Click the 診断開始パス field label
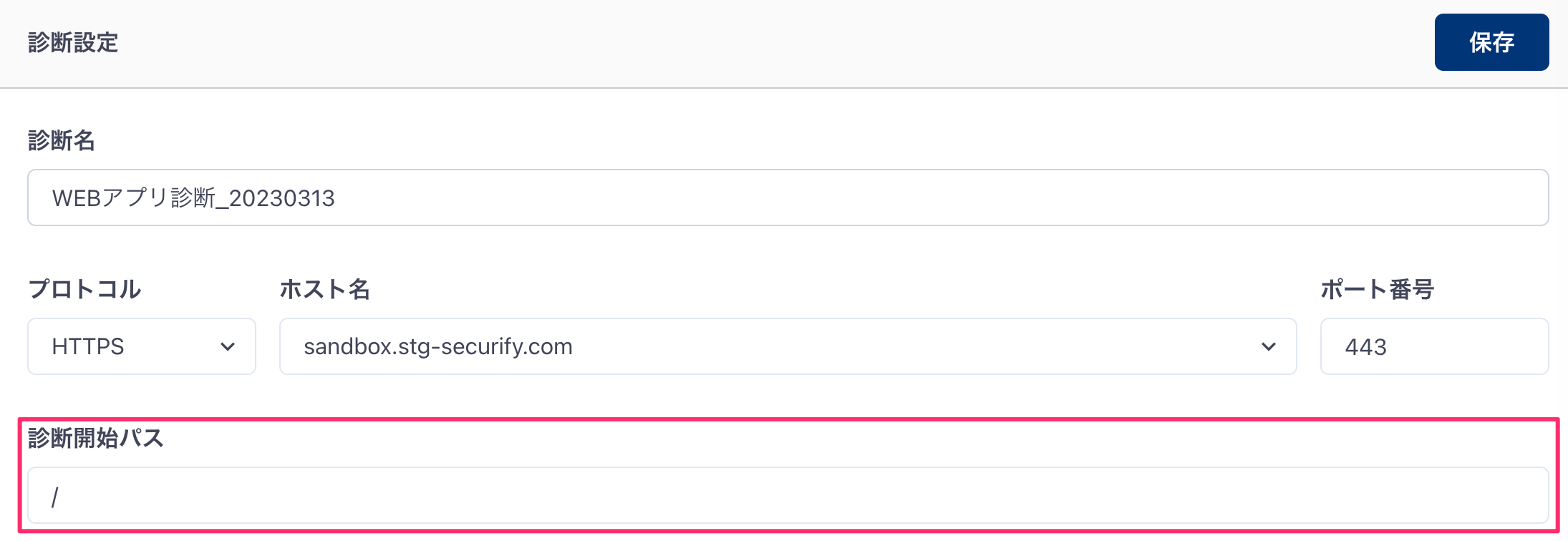This screenshot has width=1568, height=541. (96, 438)
